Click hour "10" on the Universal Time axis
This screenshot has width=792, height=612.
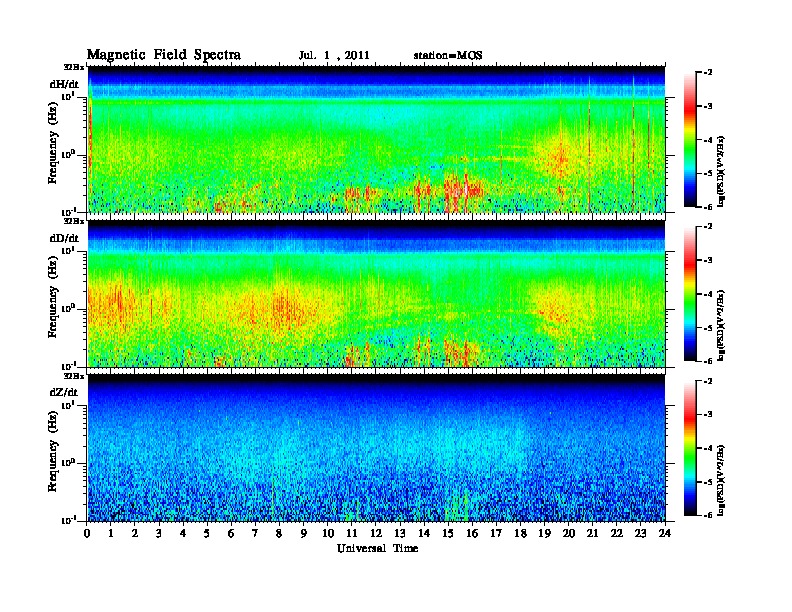328,533
